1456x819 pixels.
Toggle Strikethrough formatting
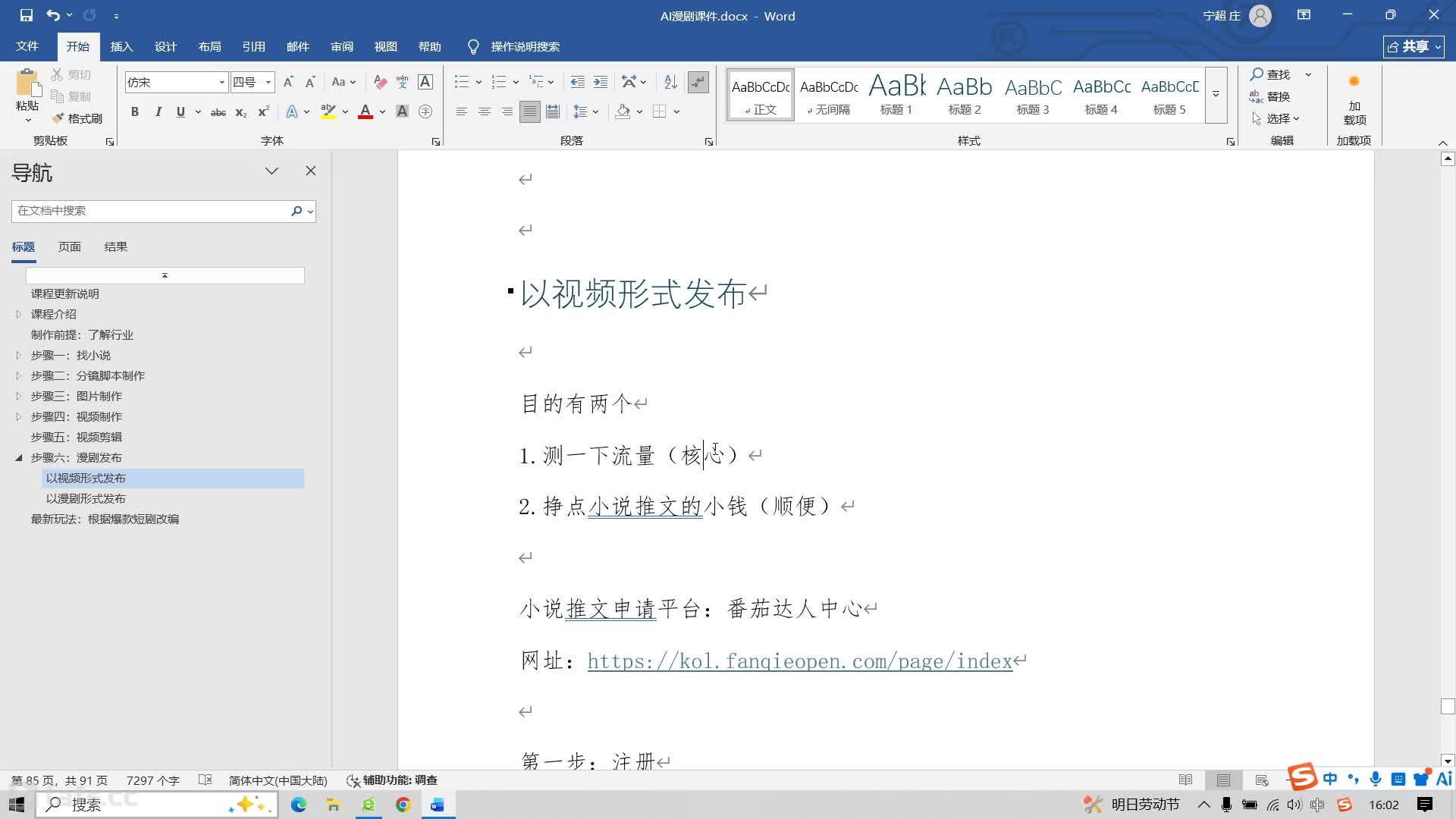click(x=218, y=112)
